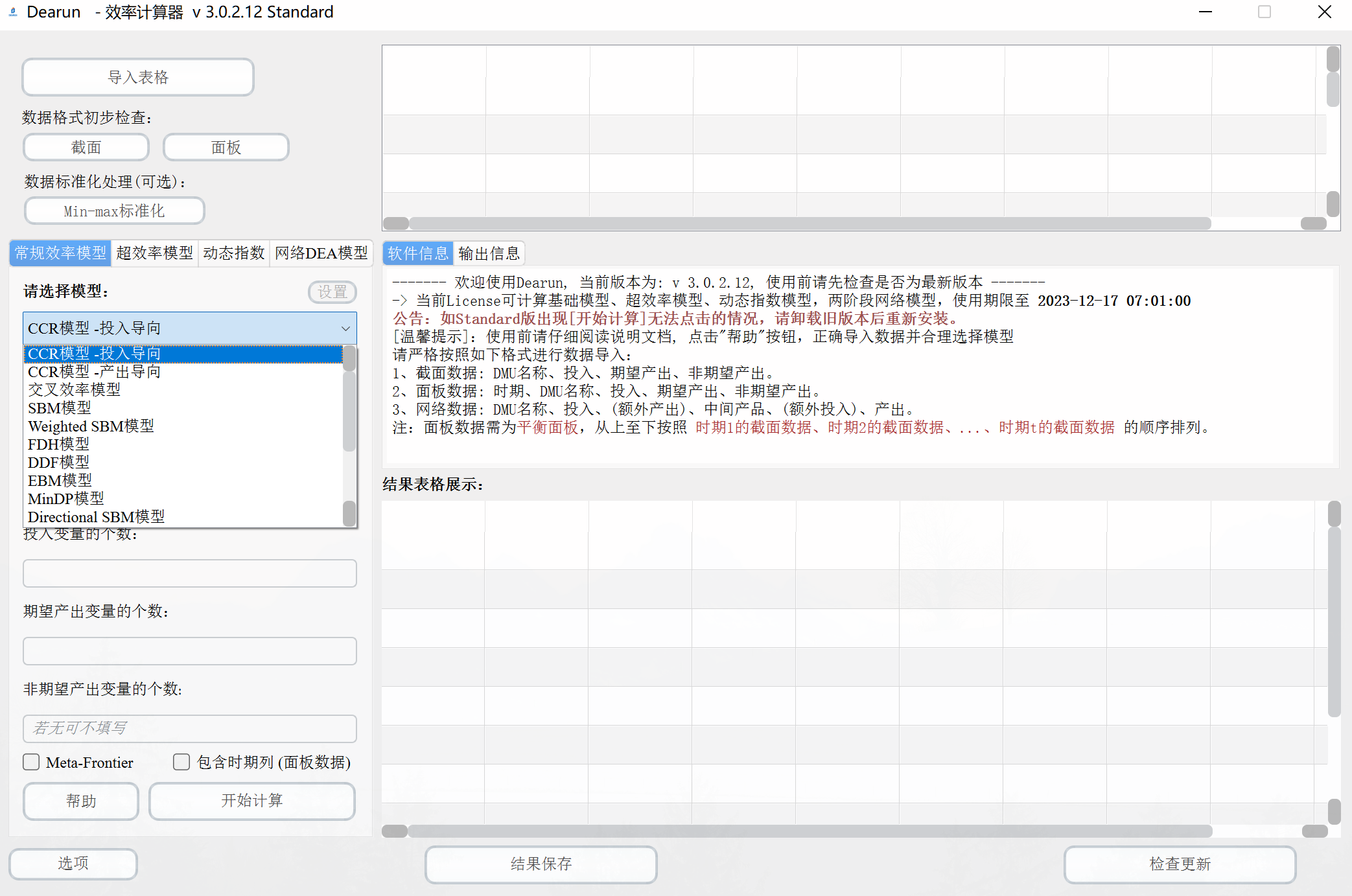
Task: Open the 网络DEA模型 tab
Action: pos(321,253)
